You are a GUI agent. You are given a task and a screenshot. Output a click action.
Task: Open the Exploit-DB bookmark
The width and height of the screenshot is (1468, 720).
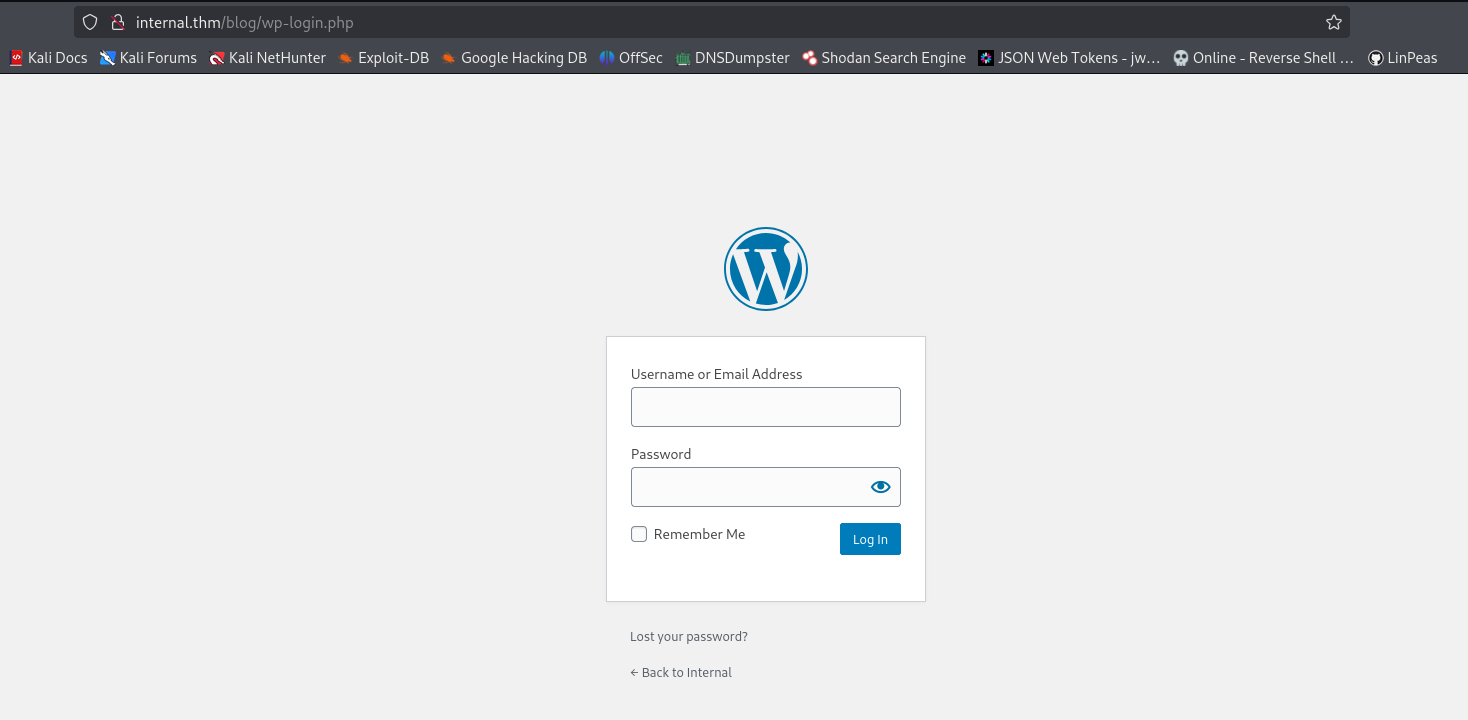[x=383, y=58]
